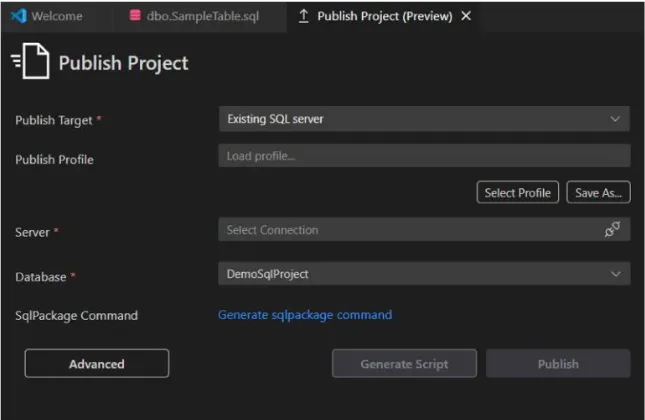
Task: Follow the Generate sqlpackage command link
Action: click(x=305, y=315)
